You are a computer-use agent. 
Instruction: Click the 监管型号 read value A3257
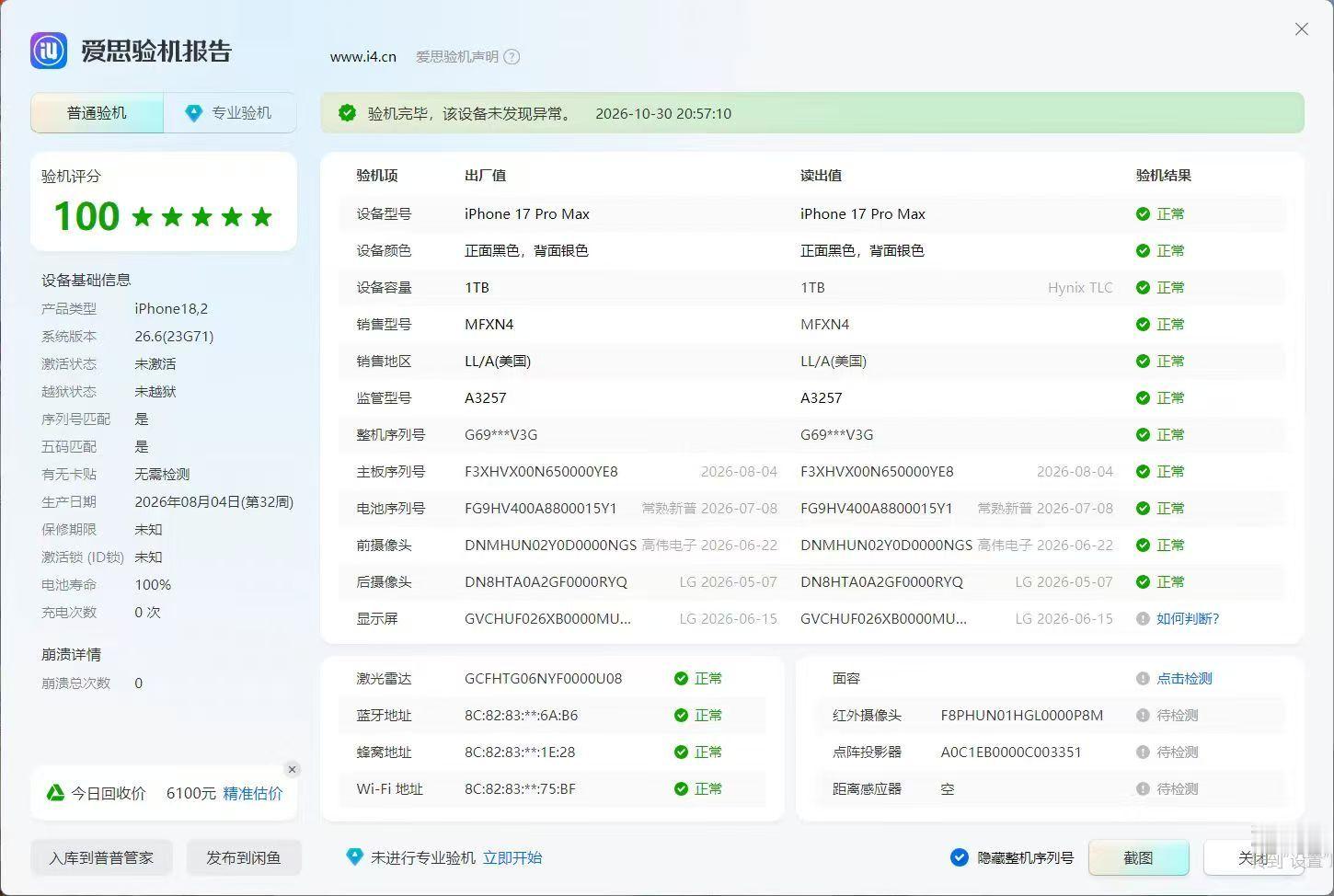tap(822, 398)
